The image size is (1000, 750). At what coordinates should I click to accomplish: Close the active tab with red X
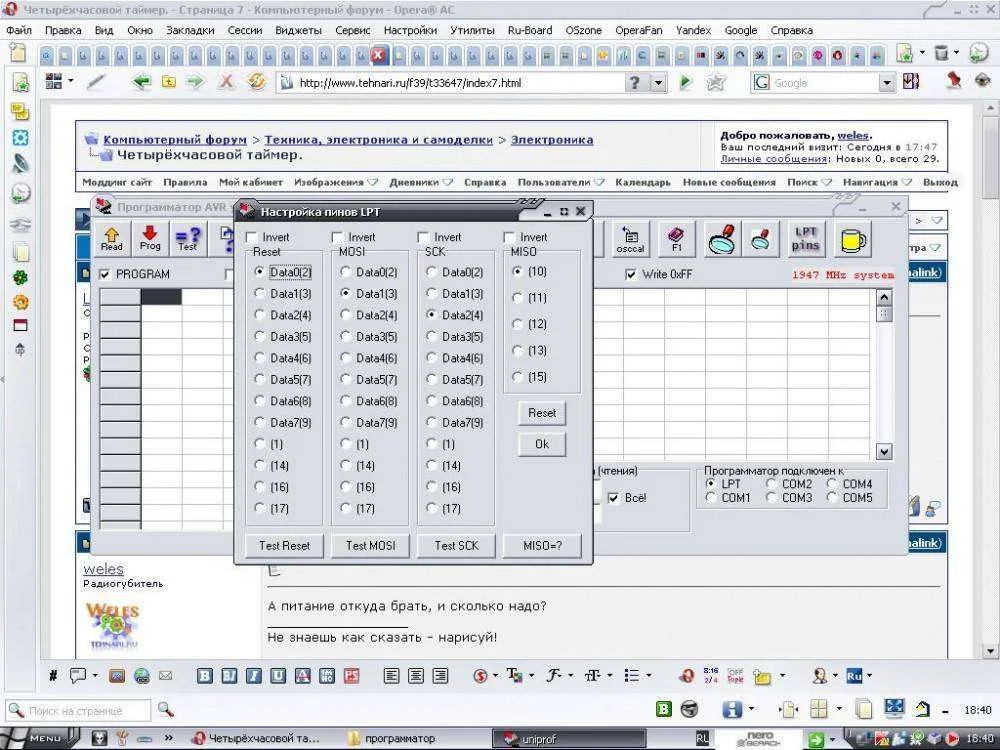pos(379,55)
